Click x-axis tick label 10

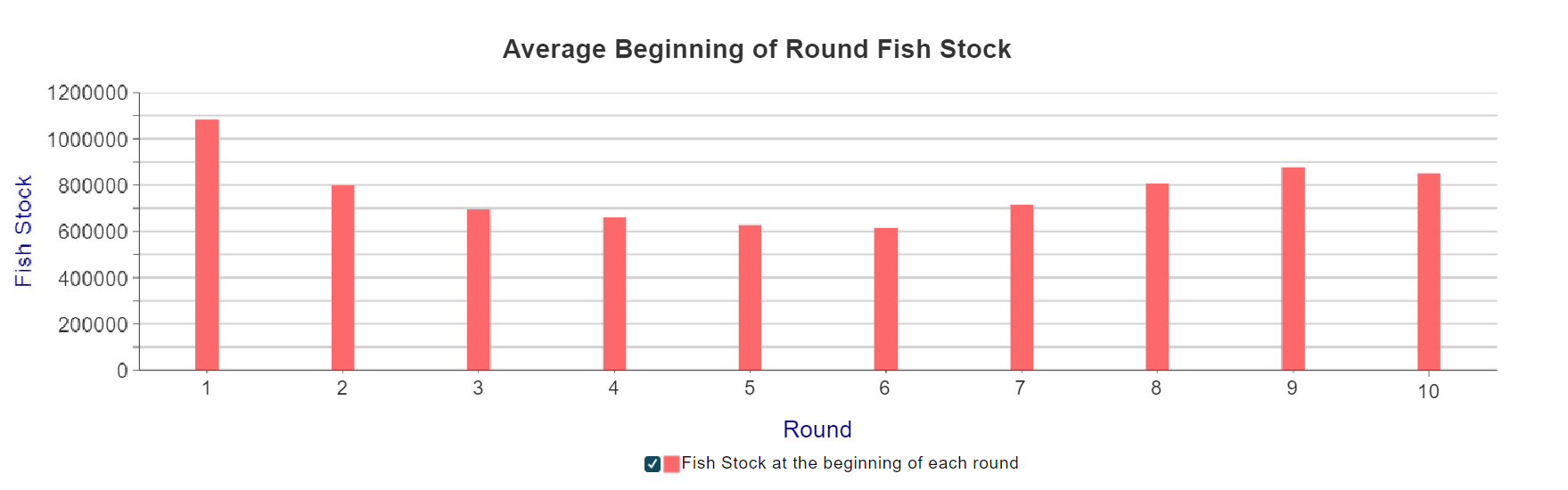click(1428, 391)
